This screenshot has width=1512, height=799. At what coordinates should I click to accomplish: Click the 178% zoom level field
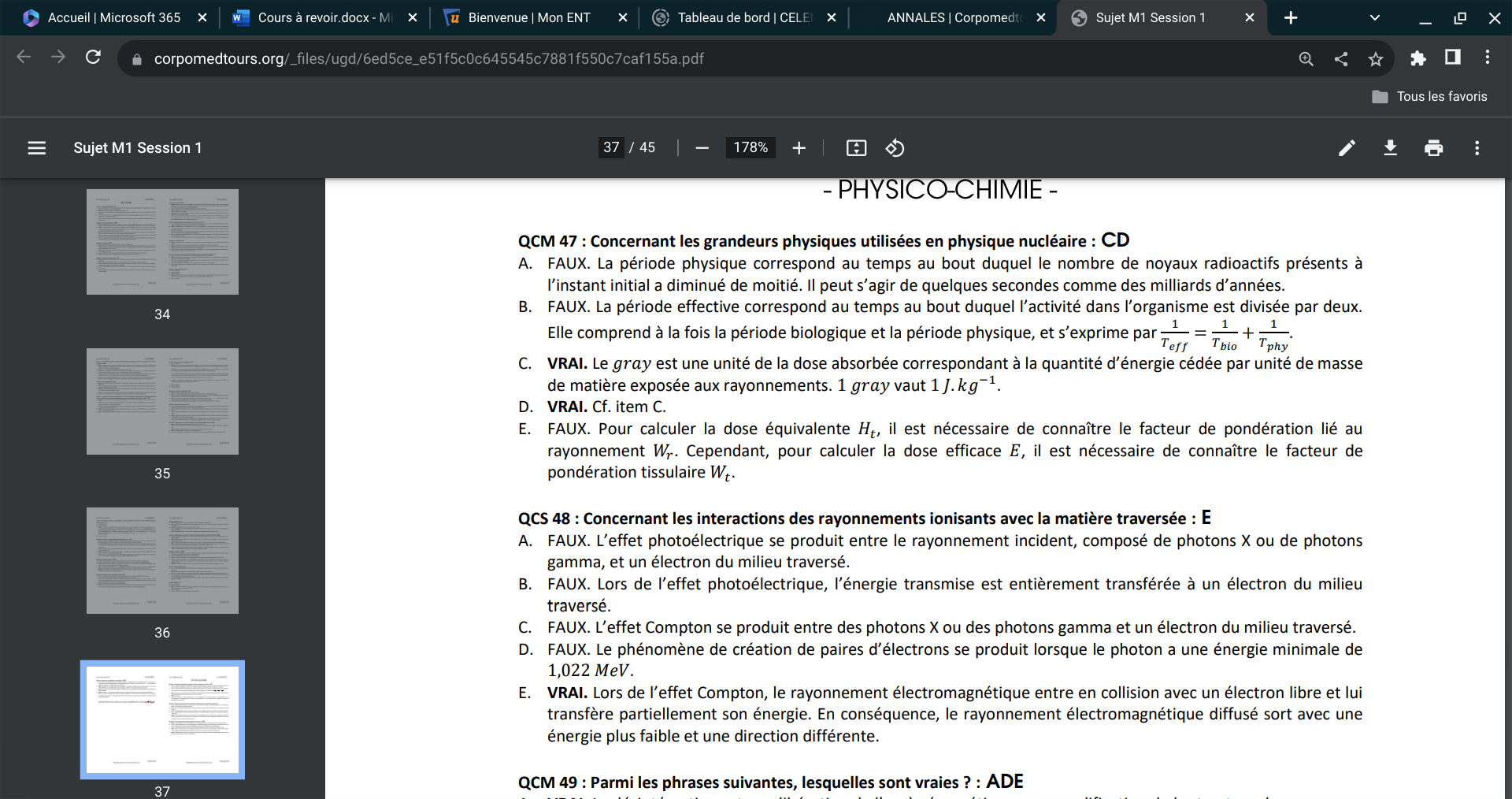tap(750, 147)
